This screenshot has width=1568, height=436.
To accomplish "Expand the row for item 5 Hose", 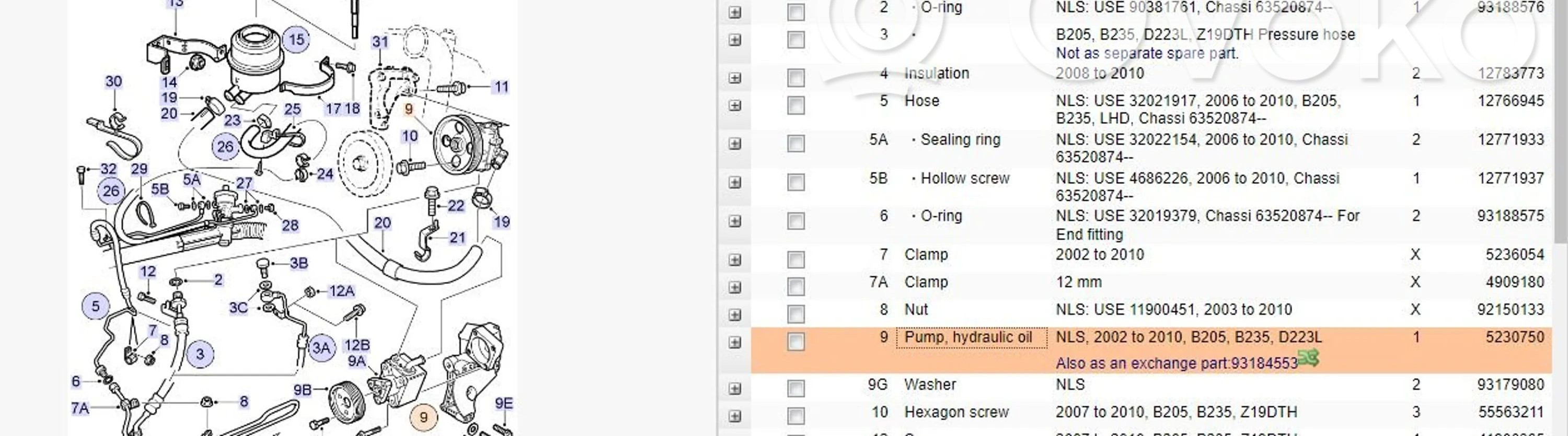I will point(735,106).
